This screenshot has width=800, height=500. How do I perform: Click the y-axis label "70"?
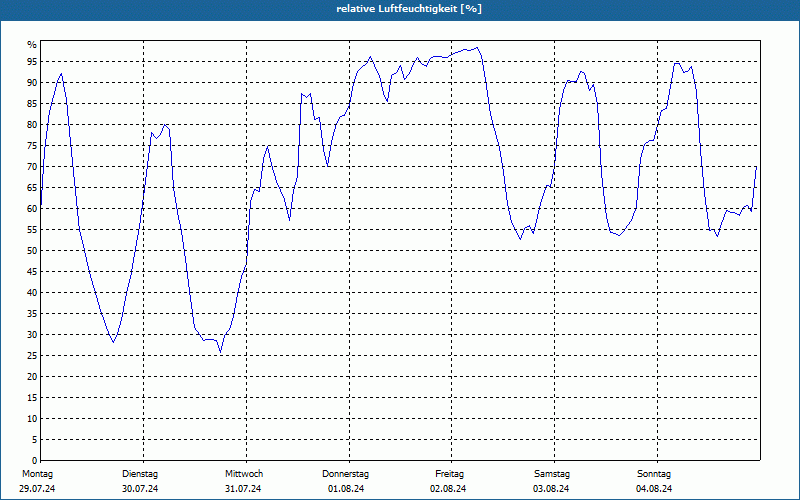click(32, 167)
